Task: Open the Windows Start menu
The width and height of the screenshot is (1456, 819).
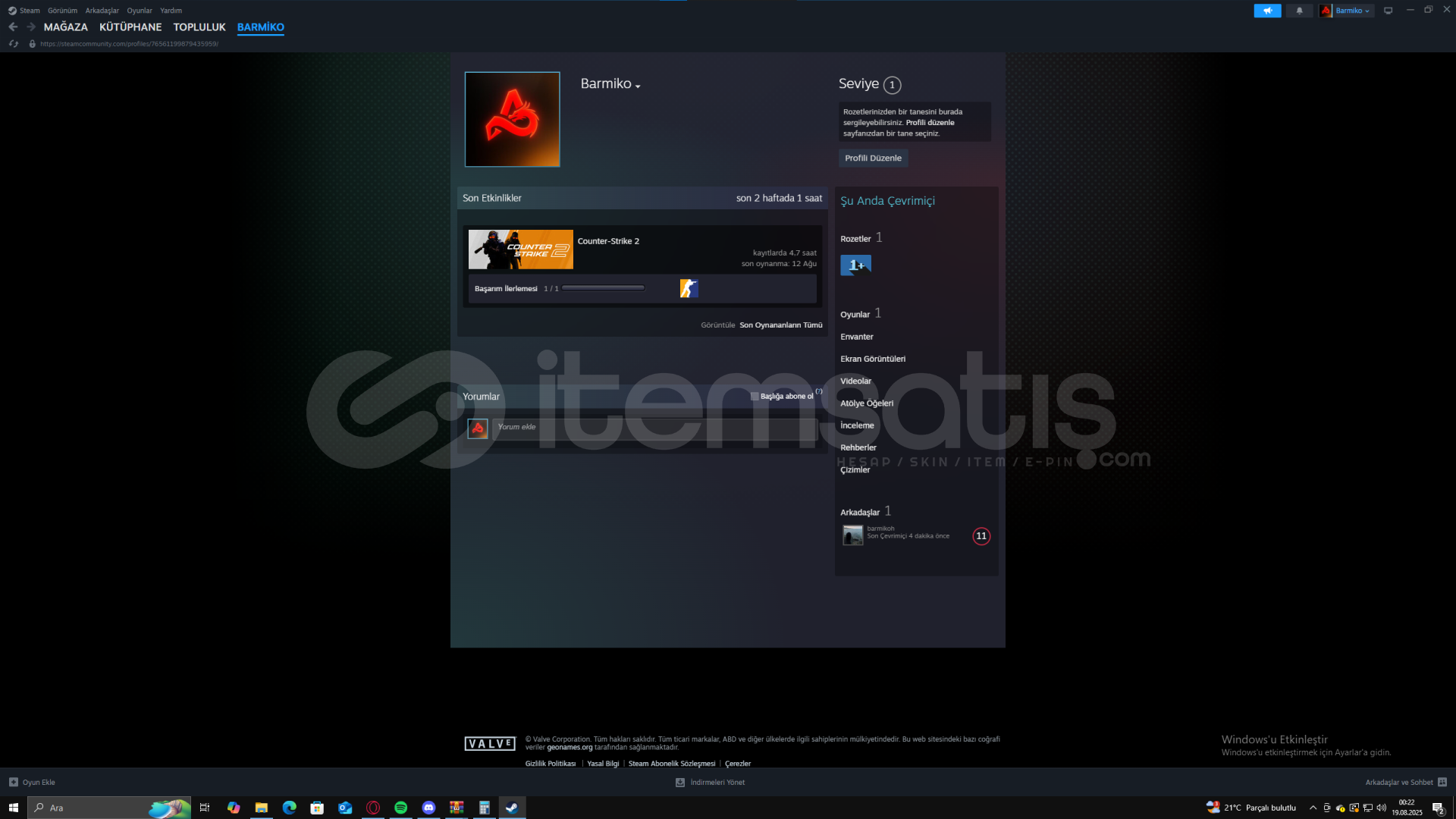Action: point(13,808)
